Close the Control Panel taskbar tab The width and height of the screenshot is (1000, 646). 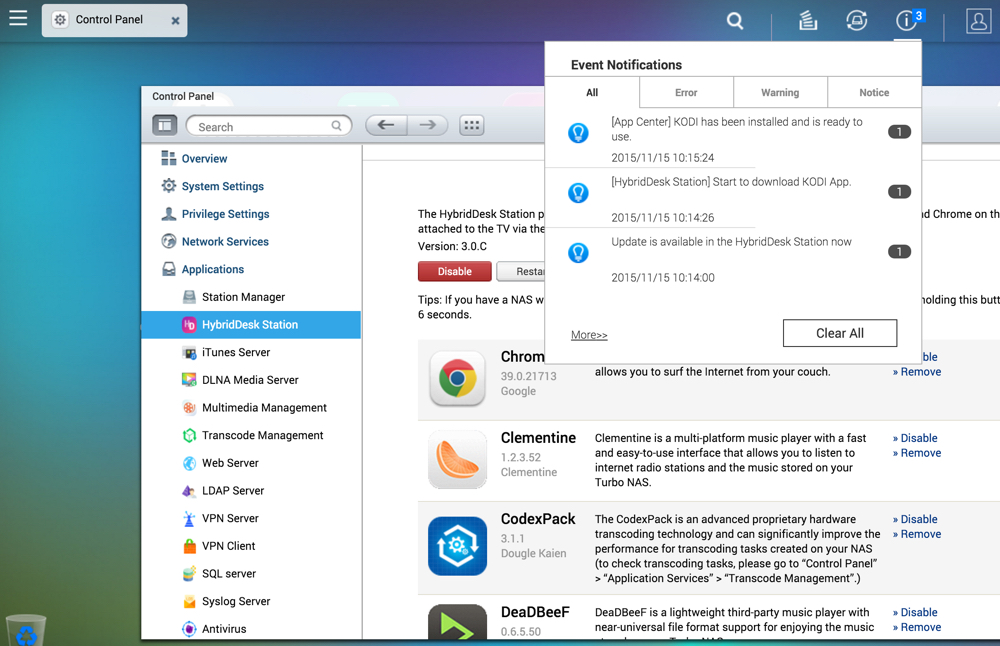point(175,20)
